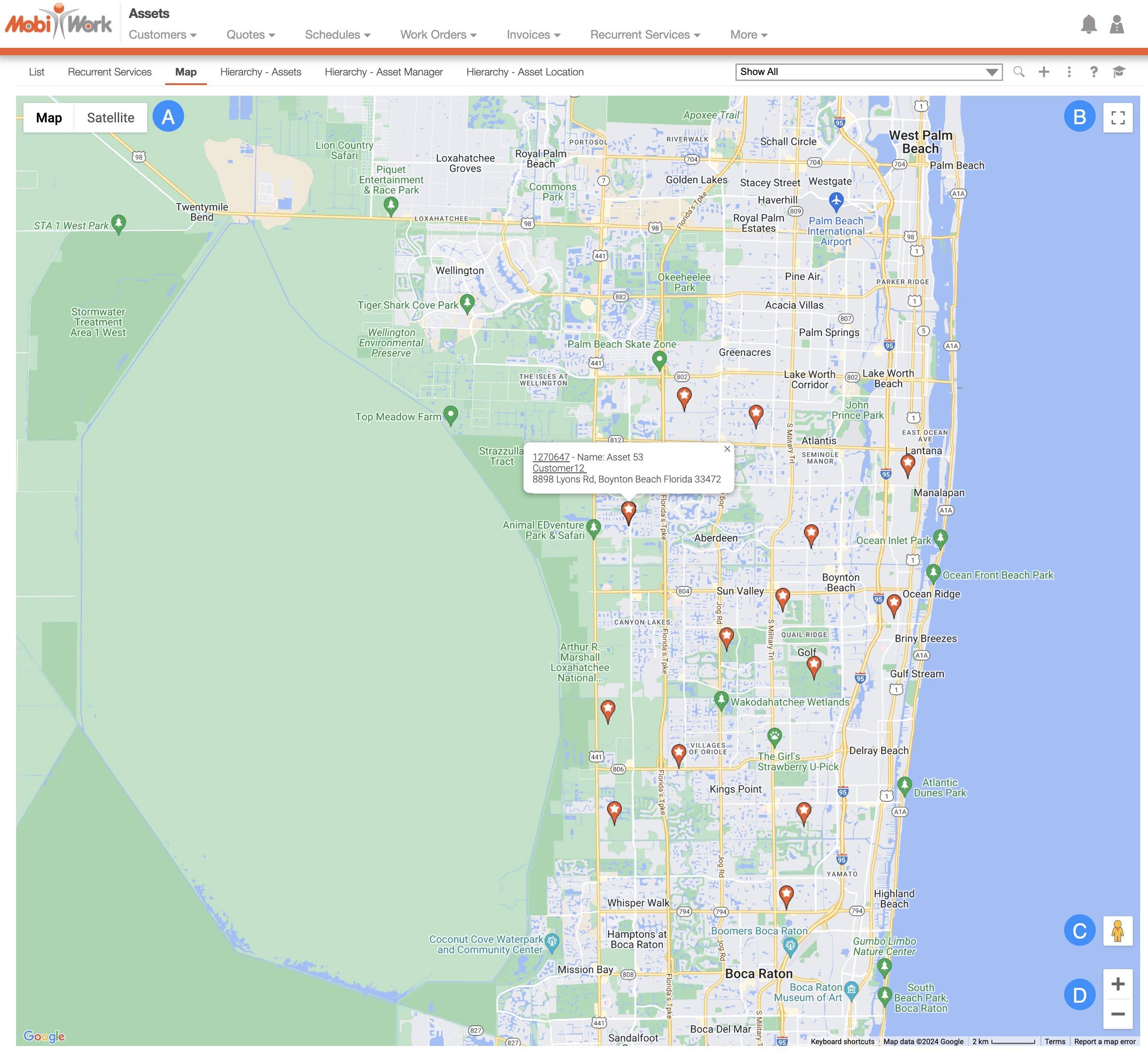The width and height of the screenshot is (1148, 1057).
Task: Close the Asset 53 info popup
Action: [x=727, y=449]
